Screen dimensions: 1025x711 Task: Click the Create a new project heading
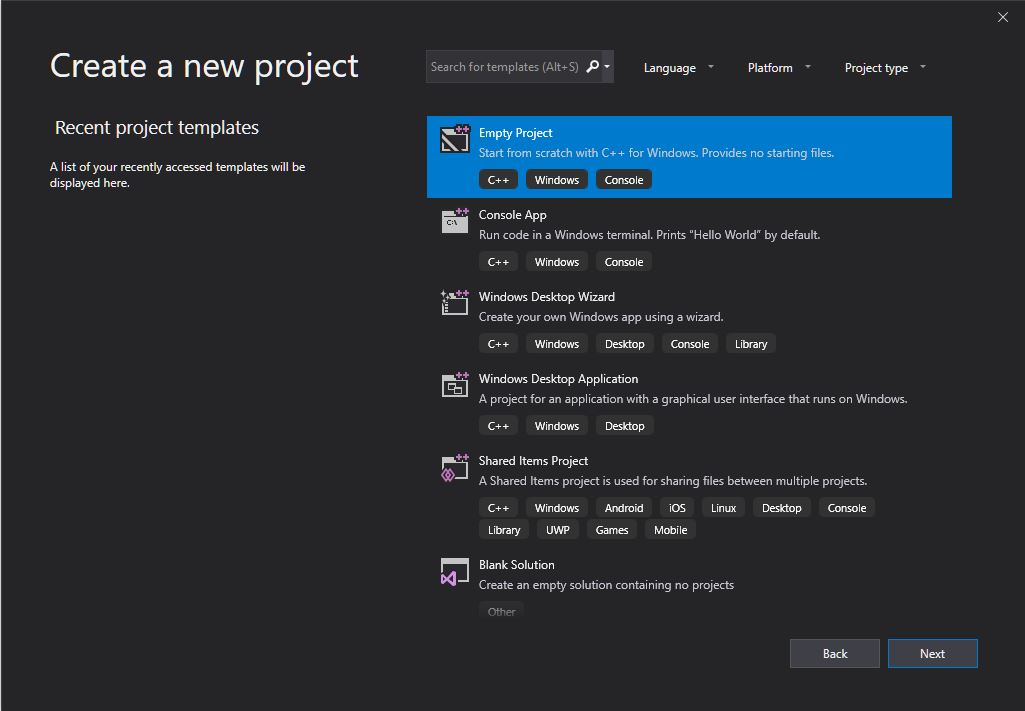204,66
